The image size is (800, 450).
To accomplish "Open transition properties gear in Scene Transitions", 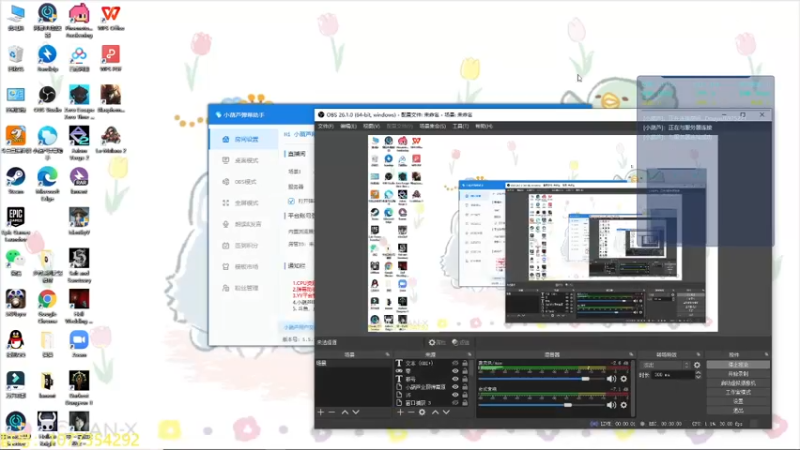I will (x=697, y=365).
